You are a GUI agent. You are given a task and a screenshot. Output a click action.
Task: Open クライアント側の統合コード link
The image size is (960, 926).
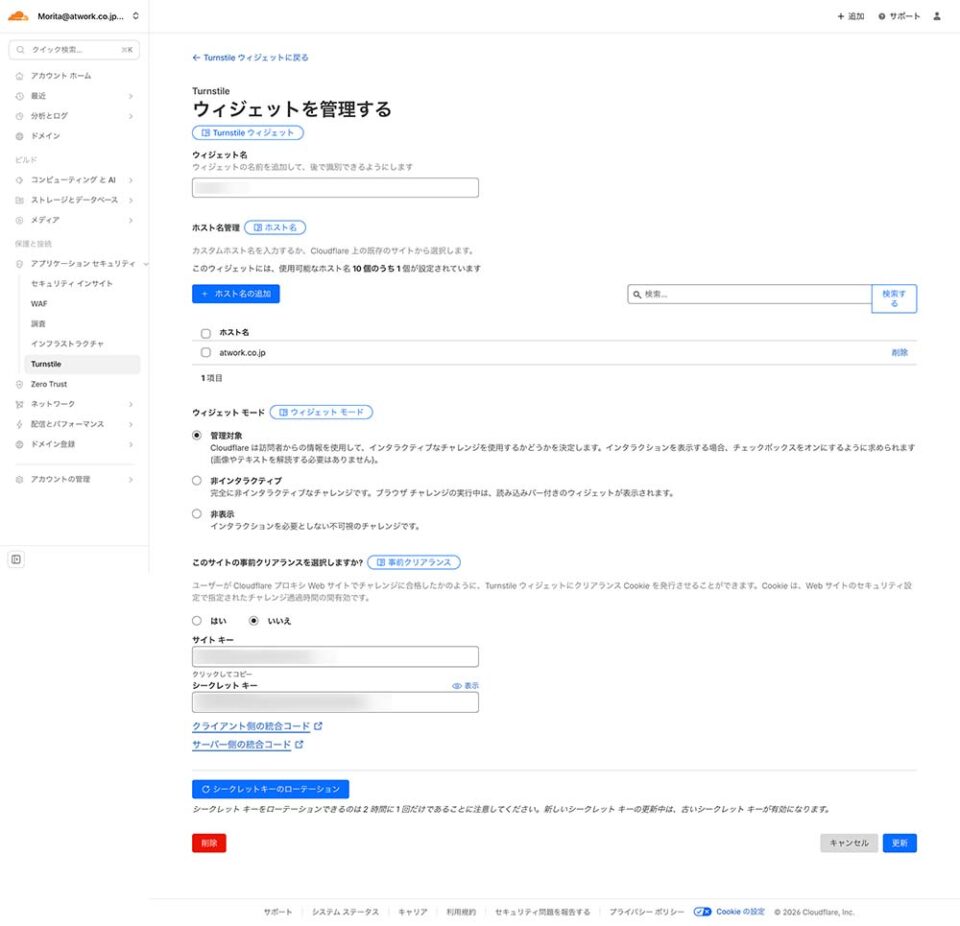(x=251, y=726)
